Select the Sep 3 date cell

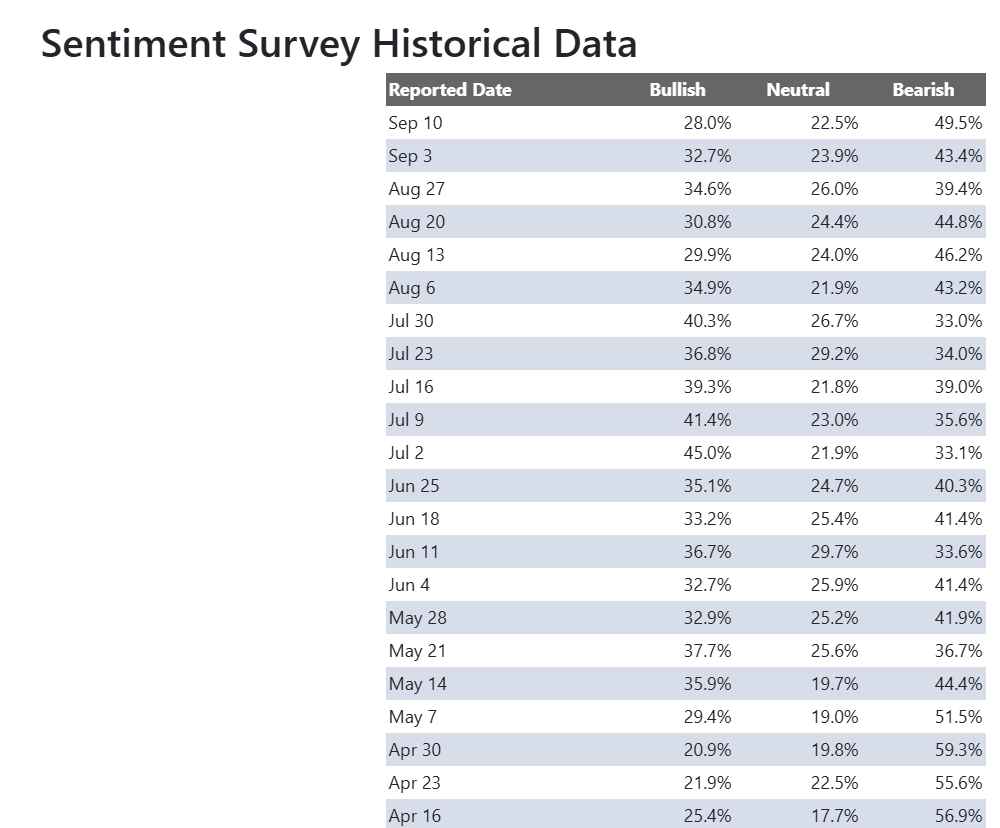pyautogui.click(x=410, y=156)
